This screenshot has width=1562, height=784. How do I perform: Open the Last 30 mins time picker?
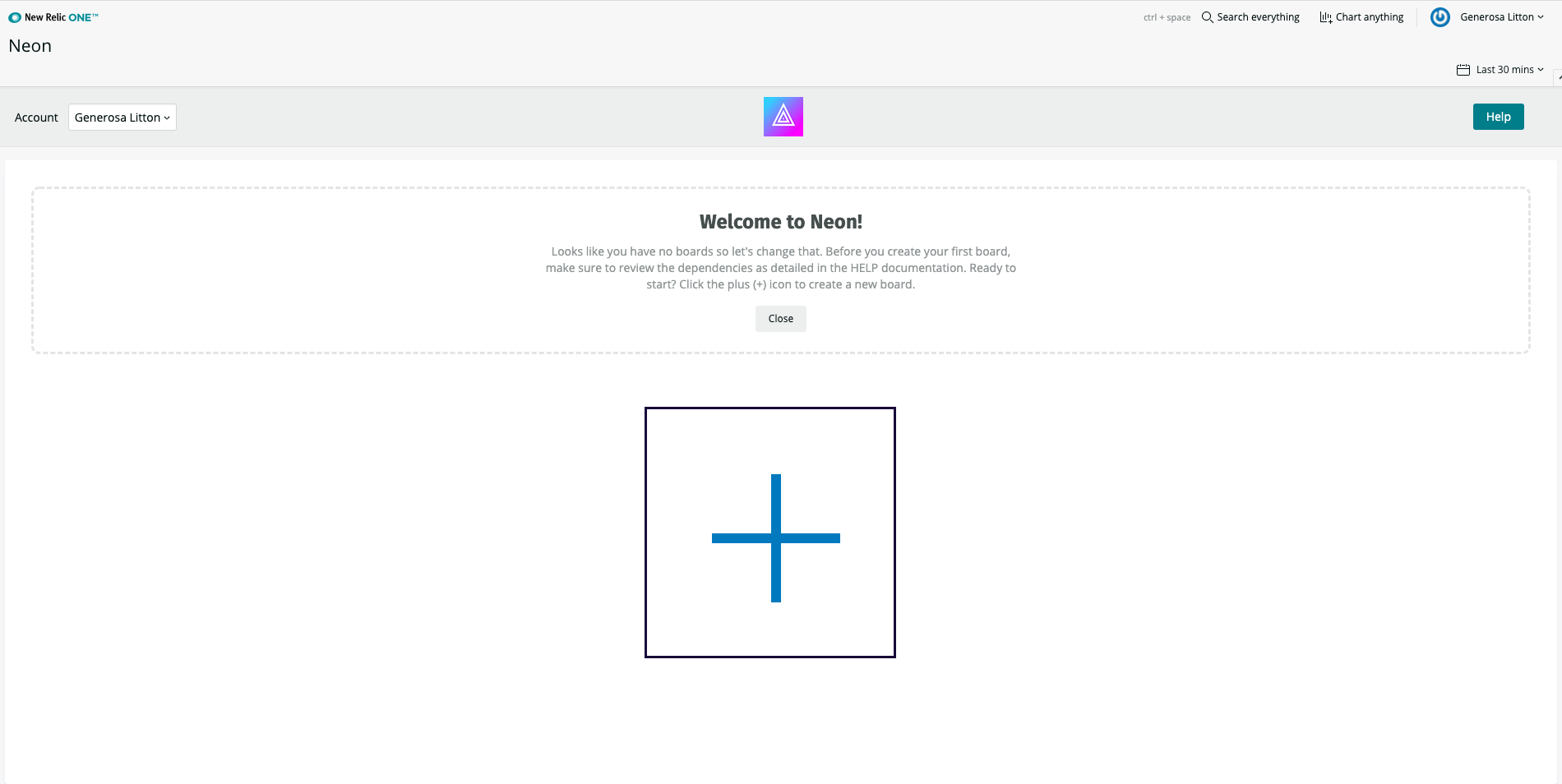[x=1500, y=70]
